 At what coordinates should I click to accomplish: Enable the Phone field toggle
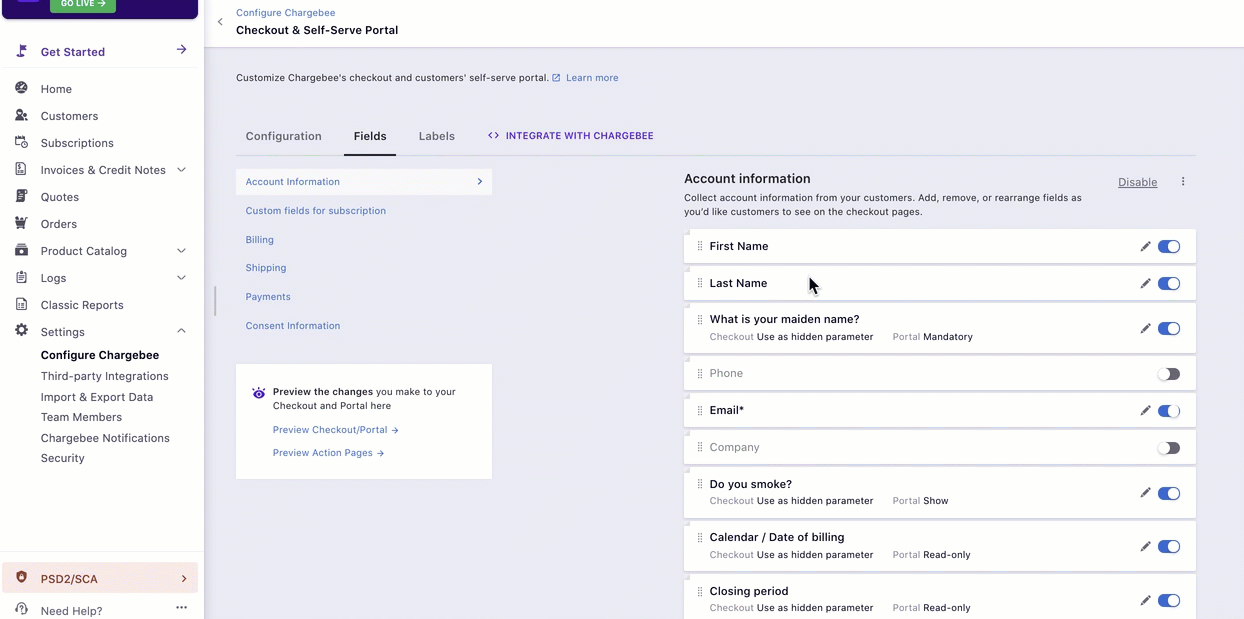coord(1168,374)
